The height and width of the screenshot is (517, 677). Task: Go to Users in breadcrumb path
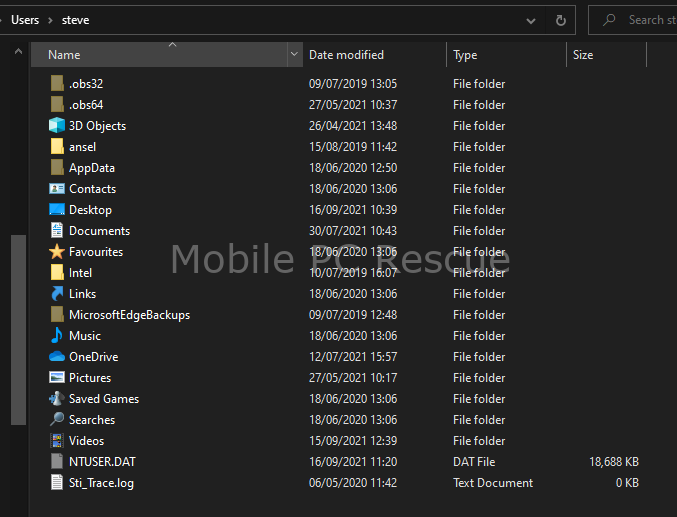(25, 20)
